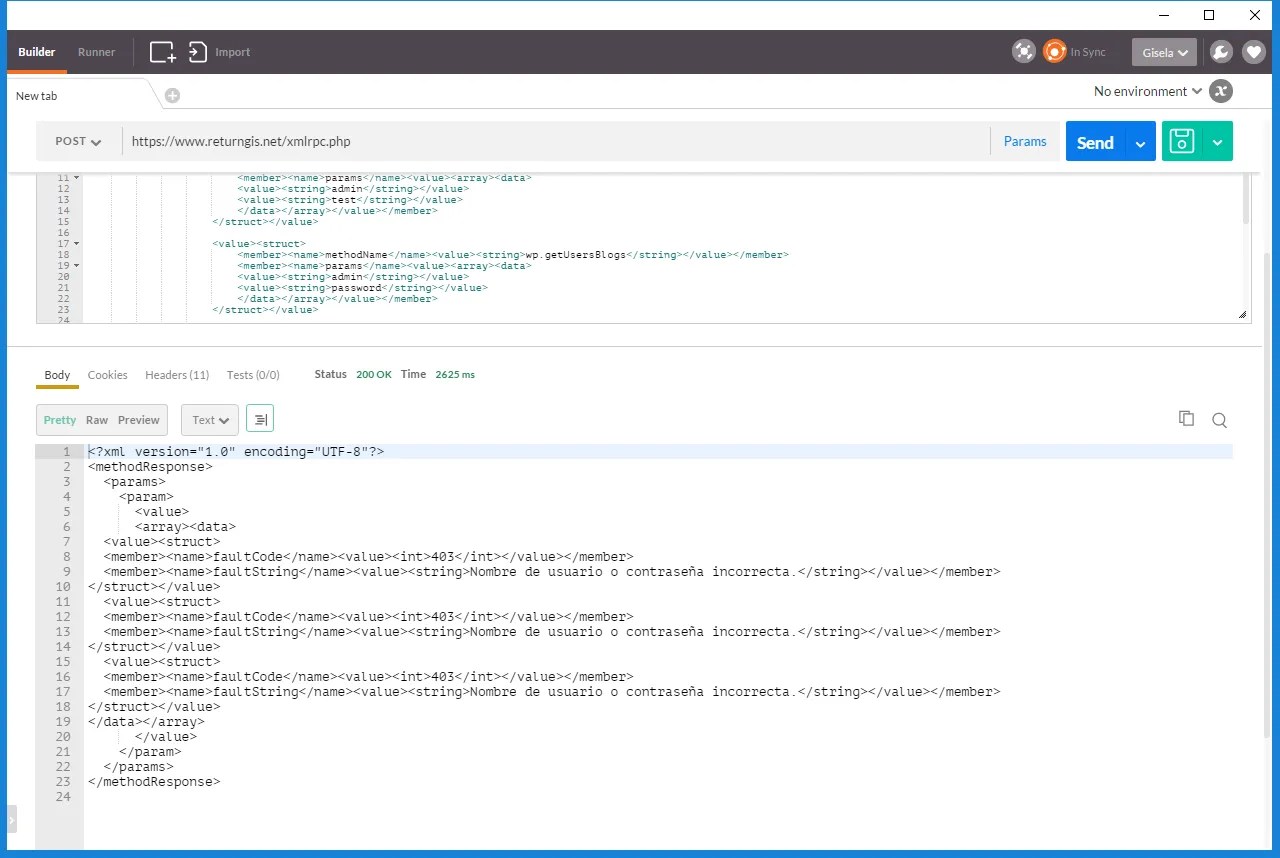Click the green save floppy icon
Screen dimensions: 1280x858
(x=1182, y=141)
